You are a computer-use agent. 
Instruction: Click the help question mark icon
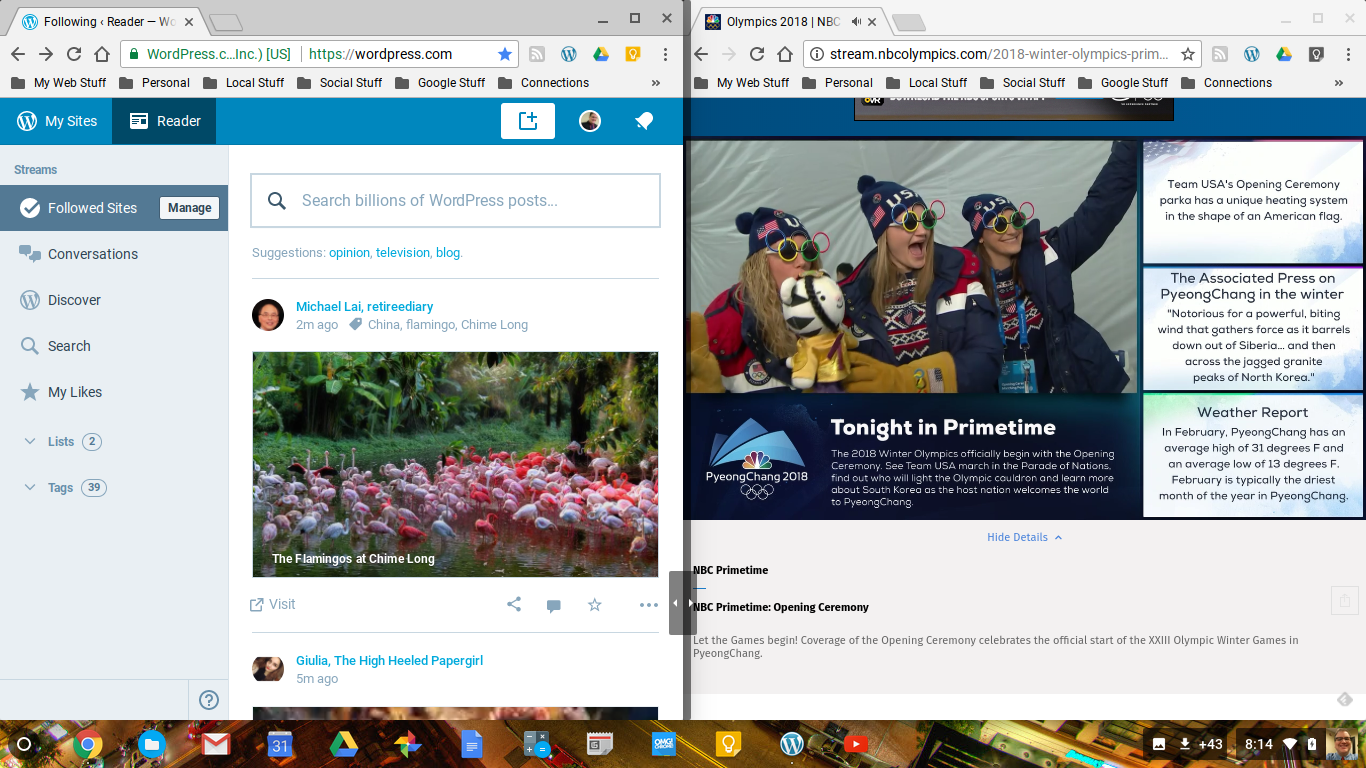point(209,700)
